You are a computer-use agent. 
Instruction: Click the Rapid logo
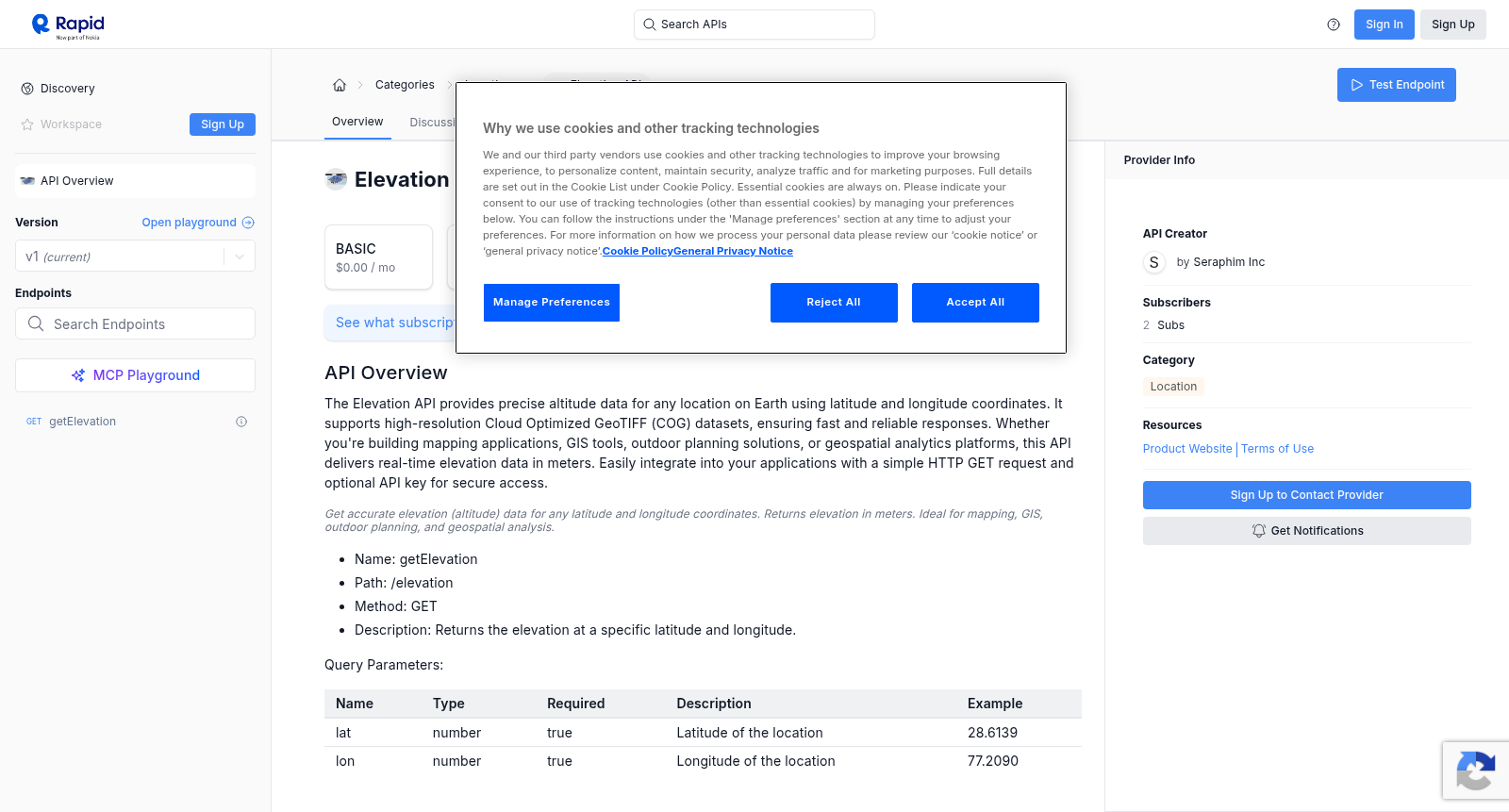pyautogui.click(x=68, y=25)
